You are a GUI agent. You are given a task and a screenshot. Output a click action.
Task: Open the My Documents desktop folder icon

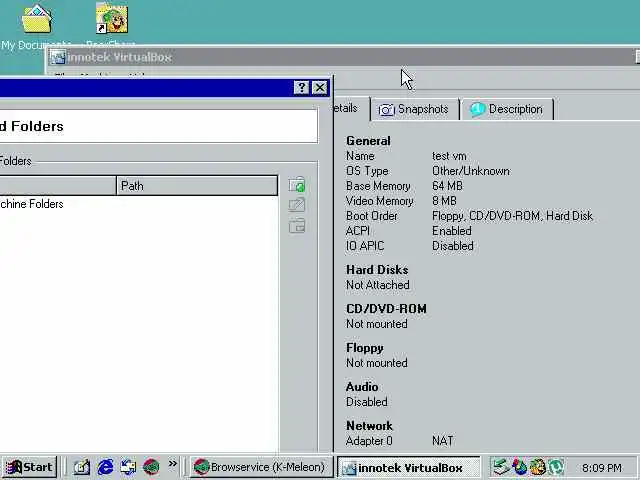click(x=36, y=19)
